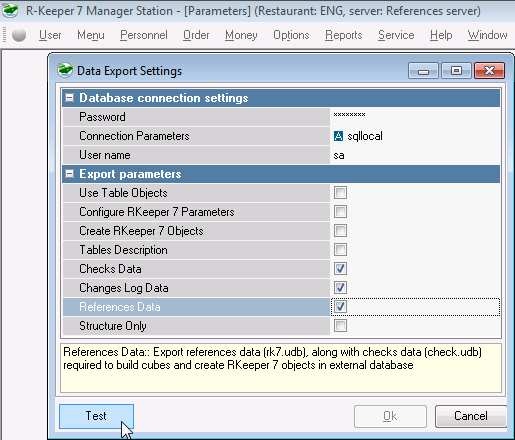Click the R-Keeper app icon in title bar
The image size is (515, 440).
[x=11, y=10]
